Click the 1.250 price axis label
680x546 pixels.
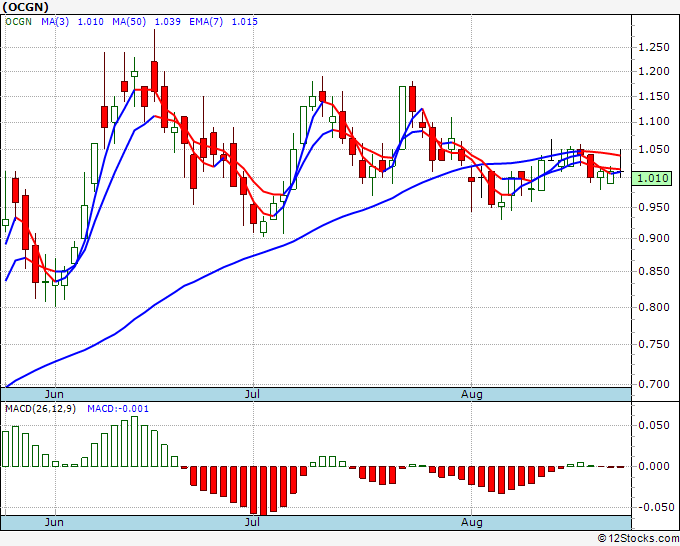[x=654, y=47]
